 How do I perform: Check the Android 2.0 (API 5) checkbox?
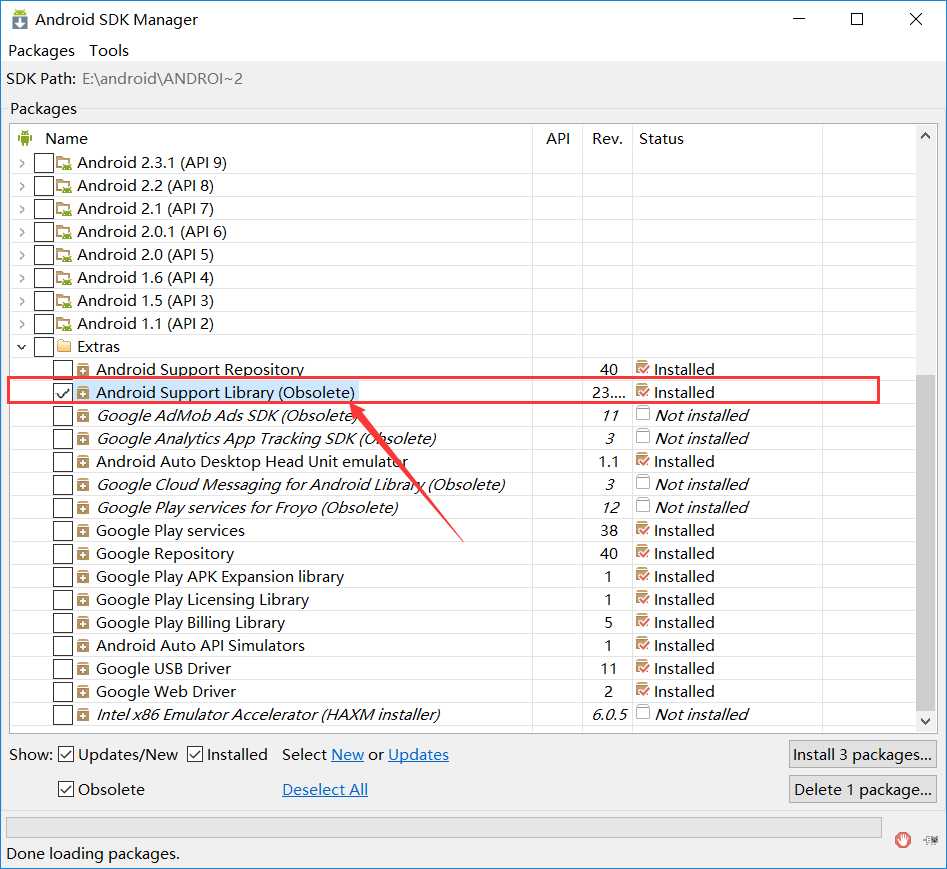pos(43,255)
